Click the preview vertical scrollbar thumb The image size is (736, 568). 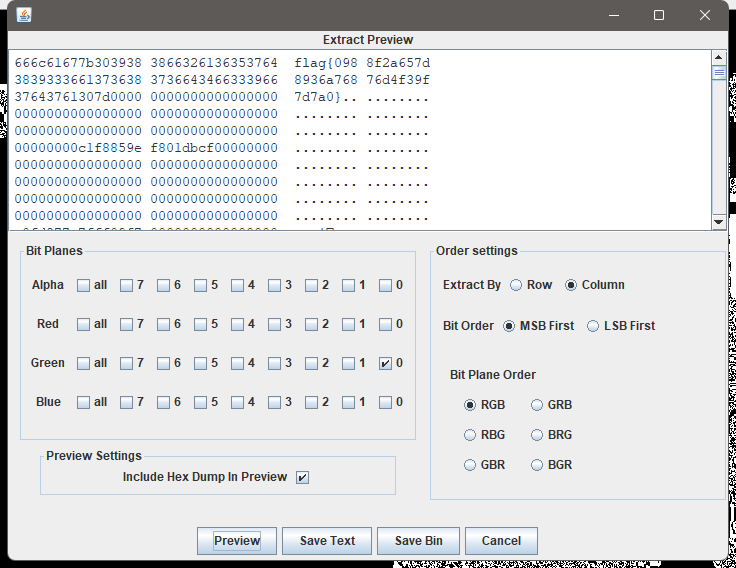pos(719,73)
